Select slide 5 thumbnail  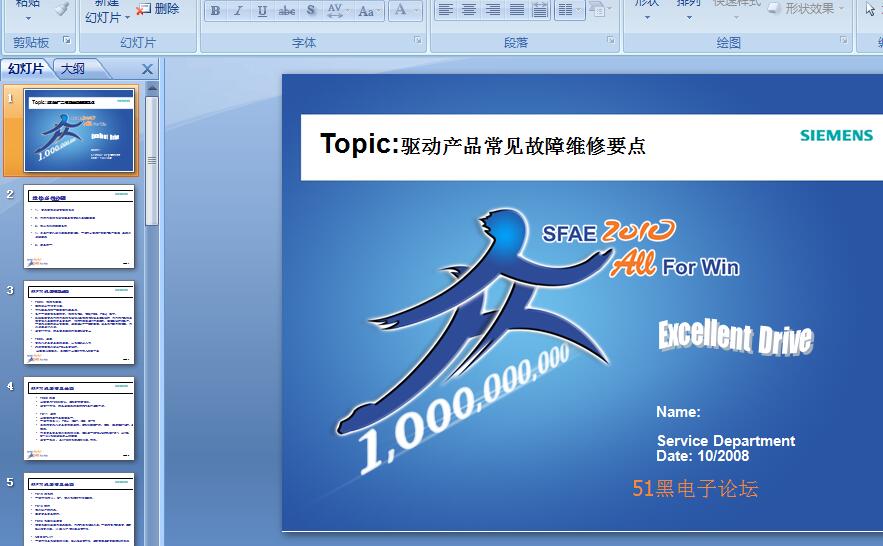coord(79,509)
